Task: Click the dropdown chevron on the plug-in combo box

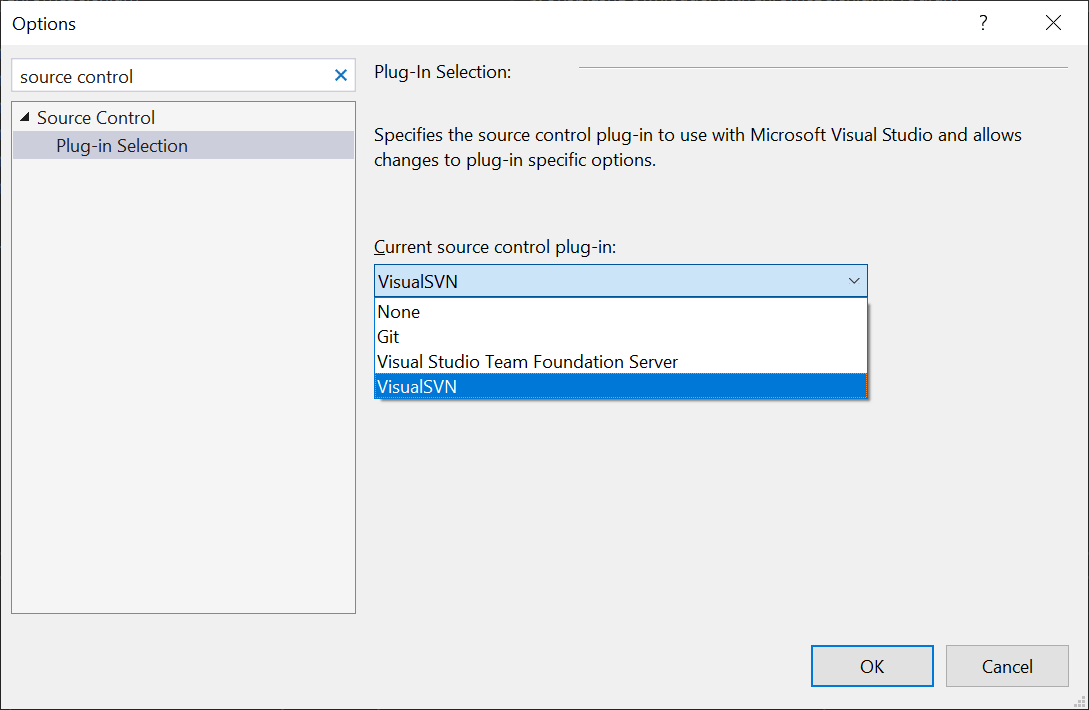Action: [x=854, y=281]
